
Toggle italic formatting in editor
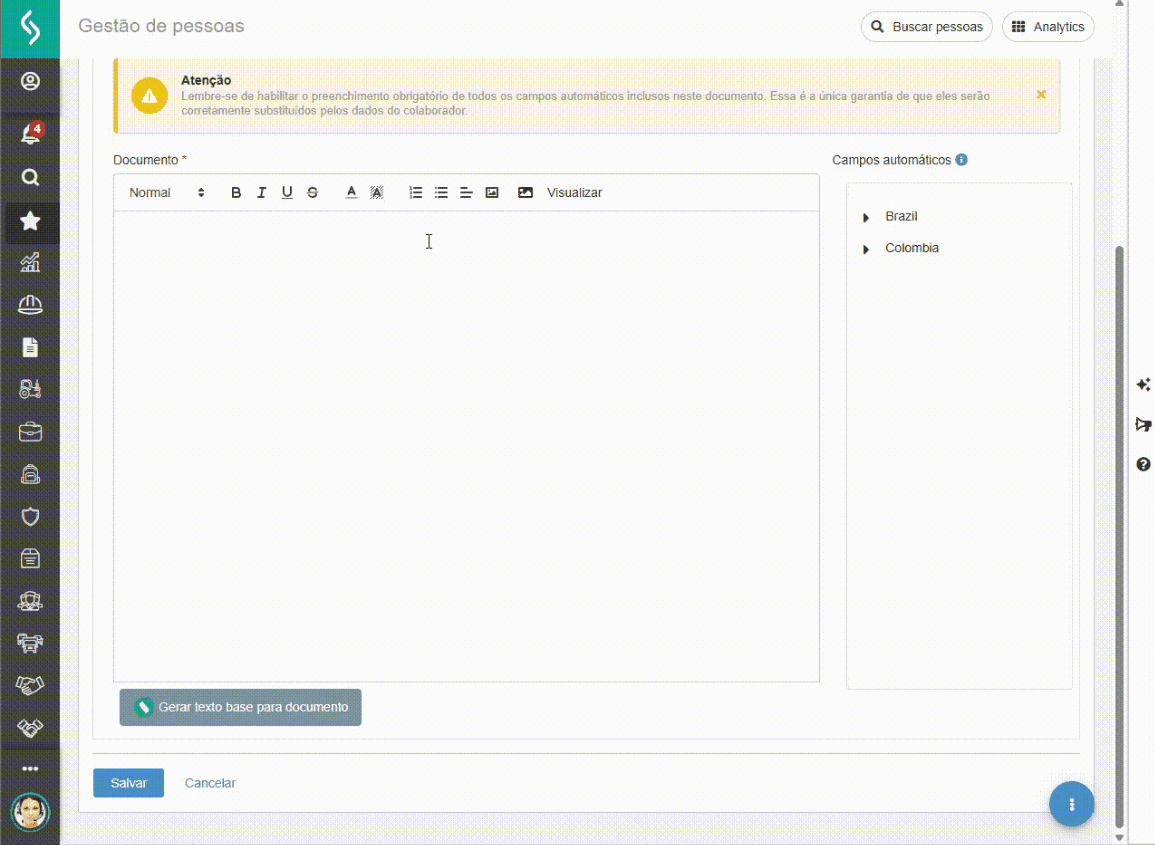[x=261, y=192]
